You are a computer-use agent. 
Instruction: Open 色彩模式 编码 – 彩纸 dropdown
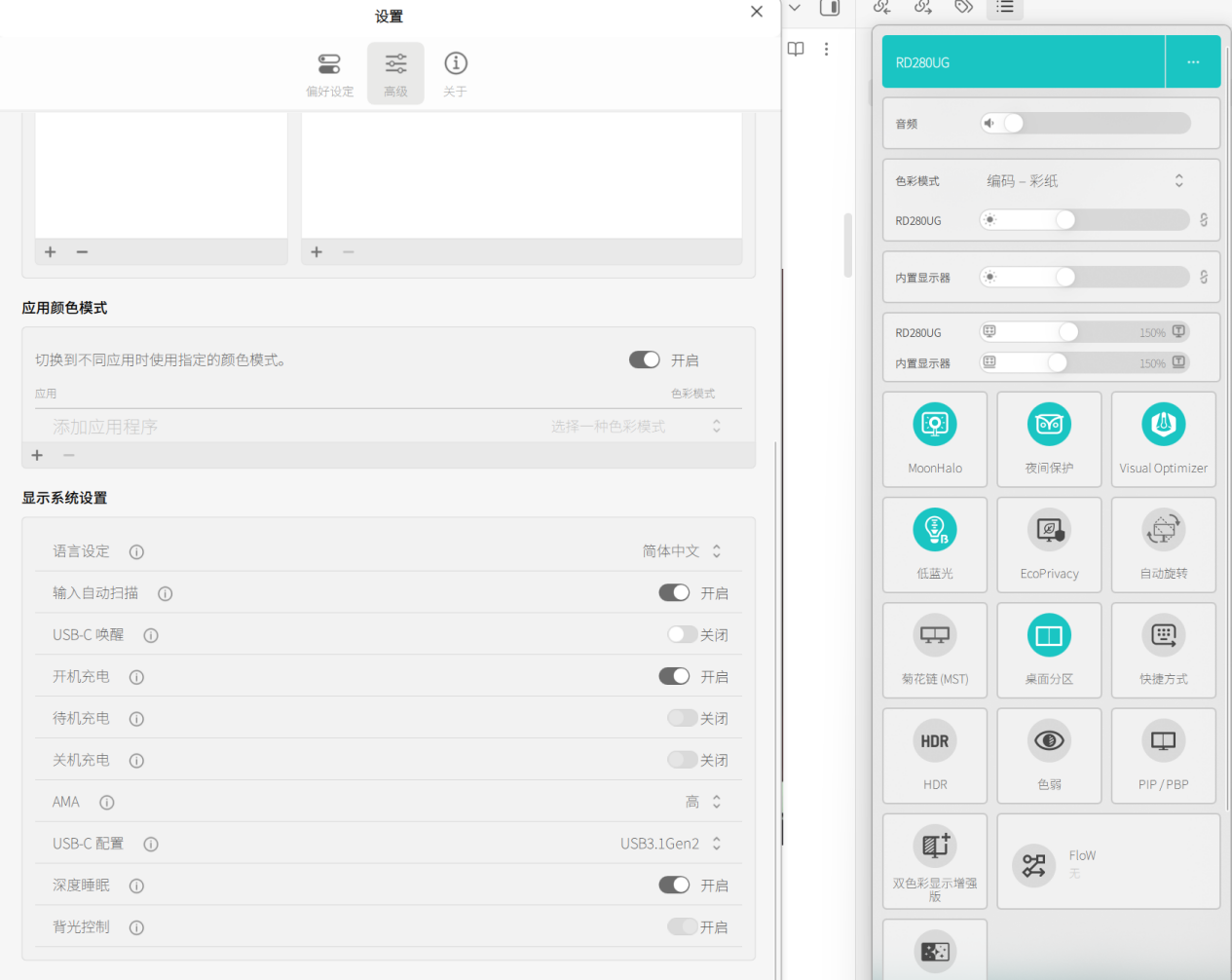(1085, 180)
